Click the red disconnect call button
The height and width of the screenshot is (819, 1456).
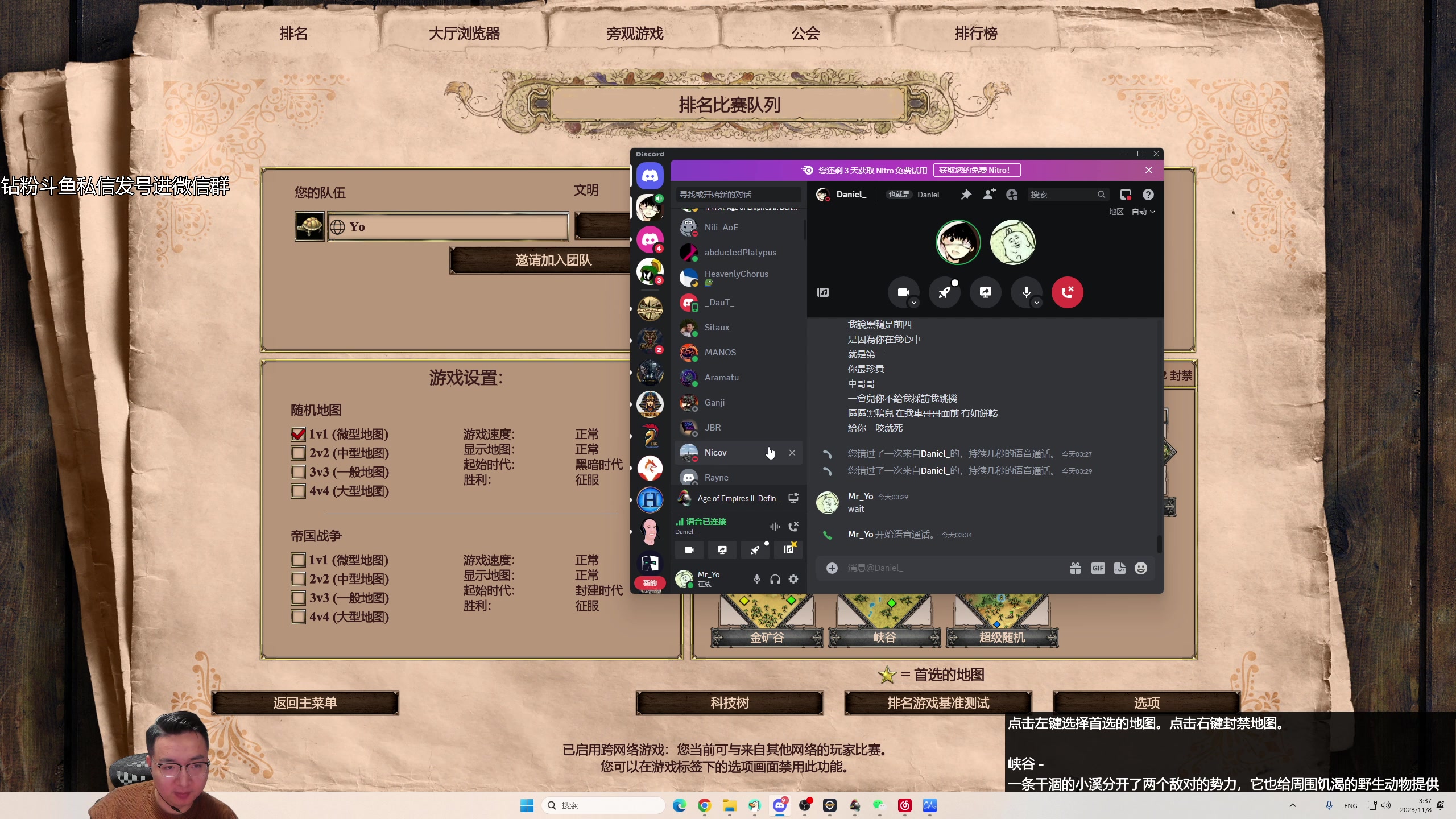pos(1067,292)
